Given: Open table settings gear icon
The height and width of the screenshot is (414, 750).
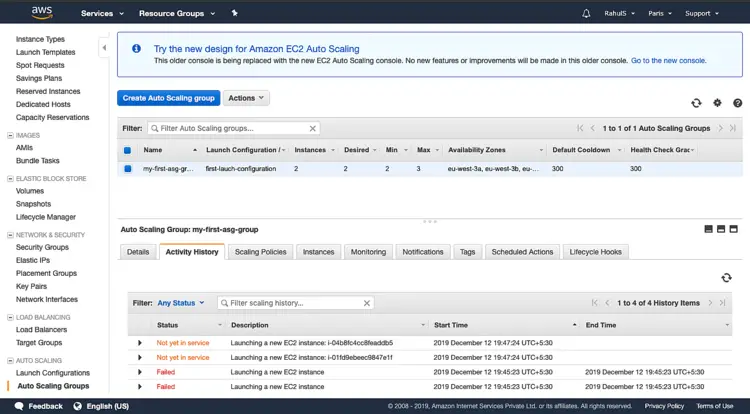Looking at the screenshot, I should pos(717,103).
